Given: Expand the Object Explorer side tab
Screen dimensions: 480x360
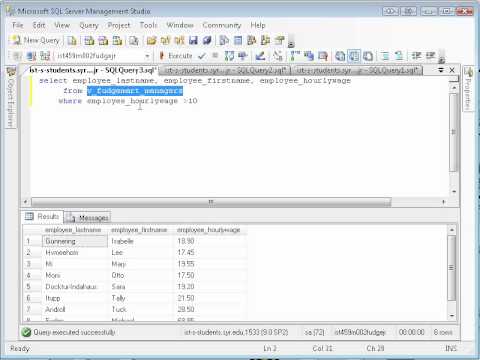Looking at the screenshot, I should click(11, 97).
